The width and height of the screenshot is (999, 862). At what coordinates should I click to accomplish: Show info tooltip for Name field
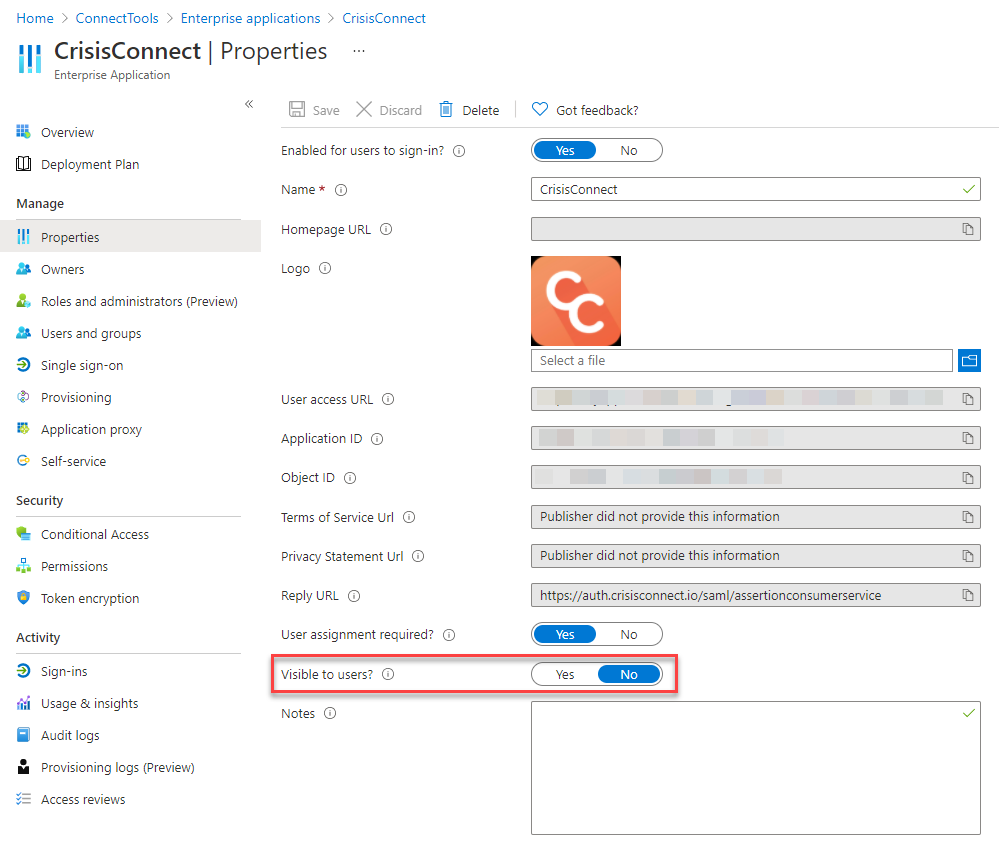(341, 190)
